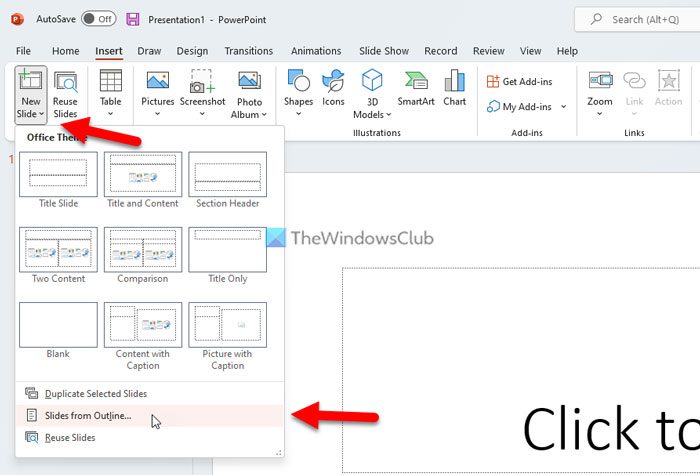Open the Reuse Slides ribbon button
The height and width of the screenshot is (475, 700).
[65, 95]
